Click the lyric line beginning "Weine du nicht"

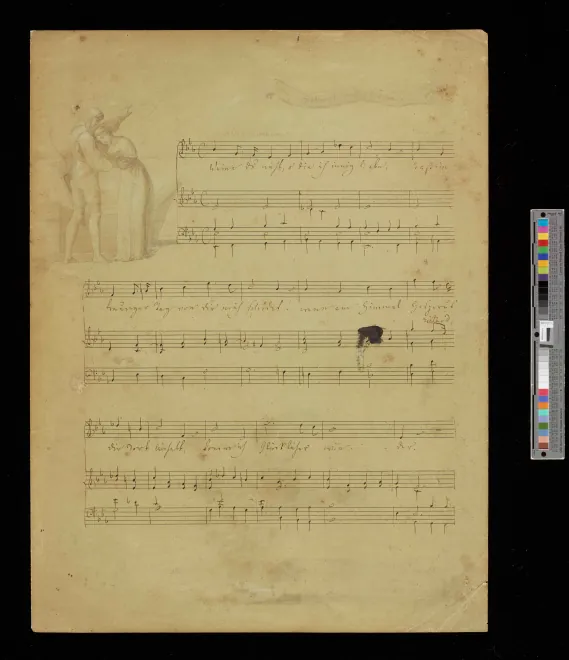[x=330, y=168]
